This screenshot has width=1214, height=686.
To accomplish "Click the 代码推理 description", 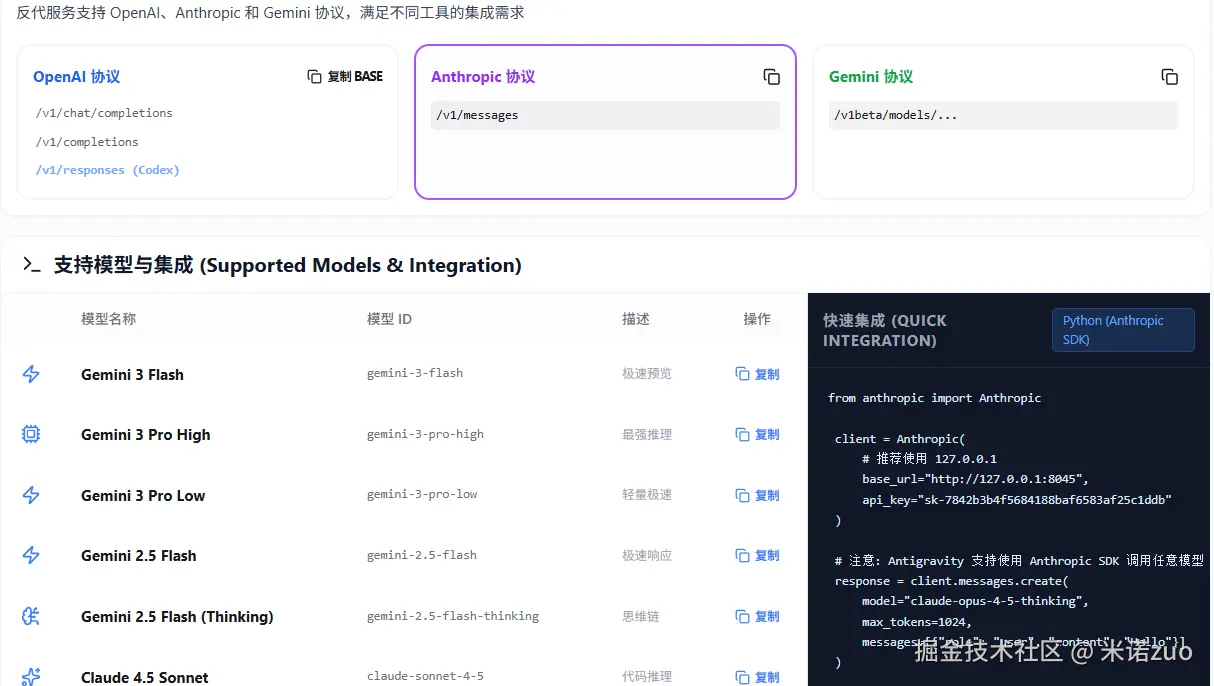I will pos(647,676).
